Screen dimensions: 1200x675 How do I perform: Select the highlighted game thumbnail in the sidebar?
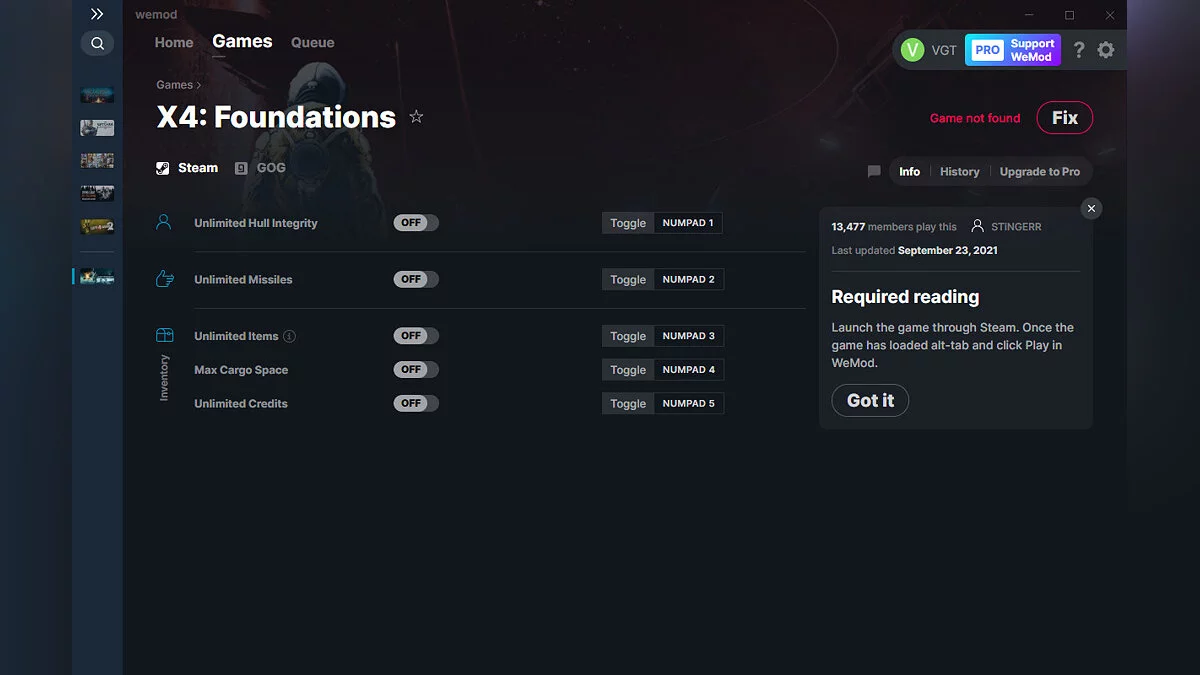point(99,276)
